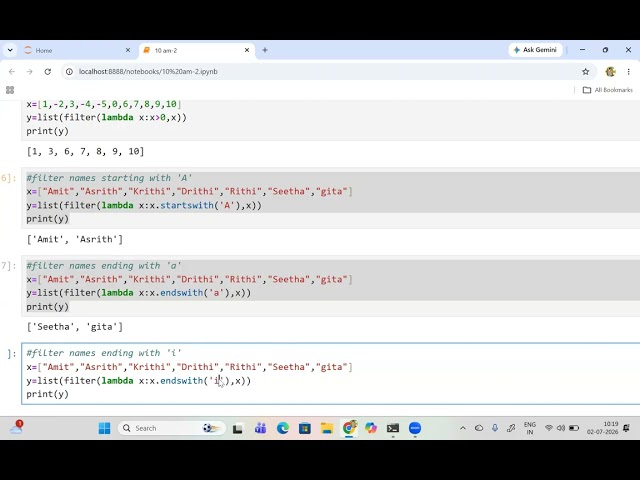Close the 10 am-2 tab
The width and height of the screenshot is (640, 480).
247,50
